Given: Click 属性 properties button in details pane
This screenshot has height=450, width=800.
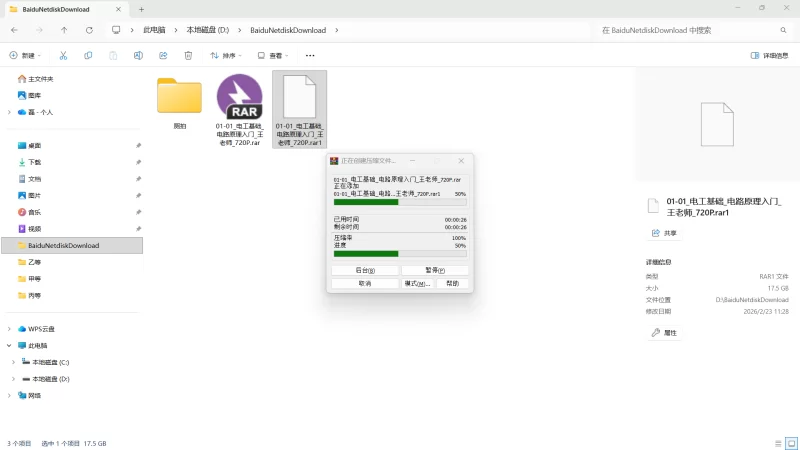Looking at the screenshot, I should (665, 333).
